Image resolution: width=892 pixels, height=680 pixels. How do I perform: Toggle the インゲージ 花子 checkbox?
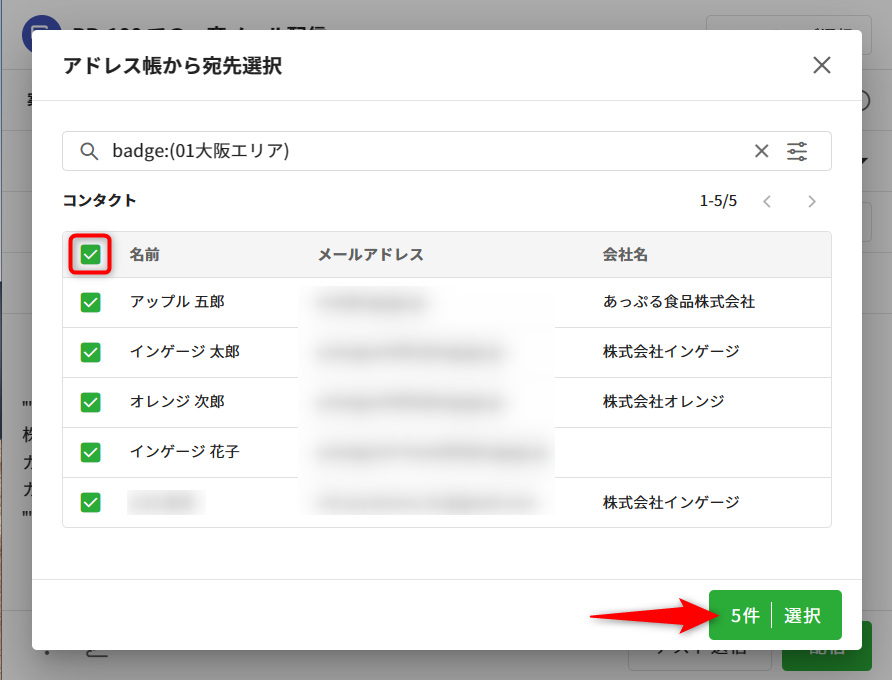tap(91, 452)
